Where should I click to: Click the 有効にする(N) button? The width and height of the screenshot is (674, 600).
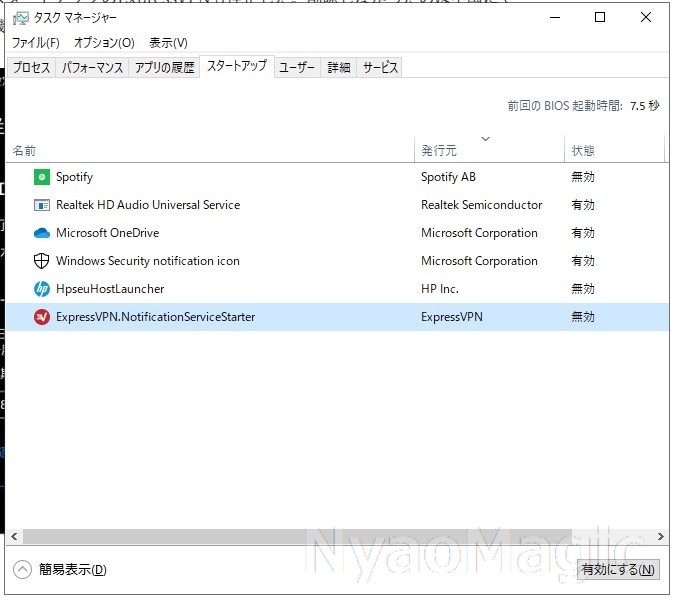tap(618, 570)
